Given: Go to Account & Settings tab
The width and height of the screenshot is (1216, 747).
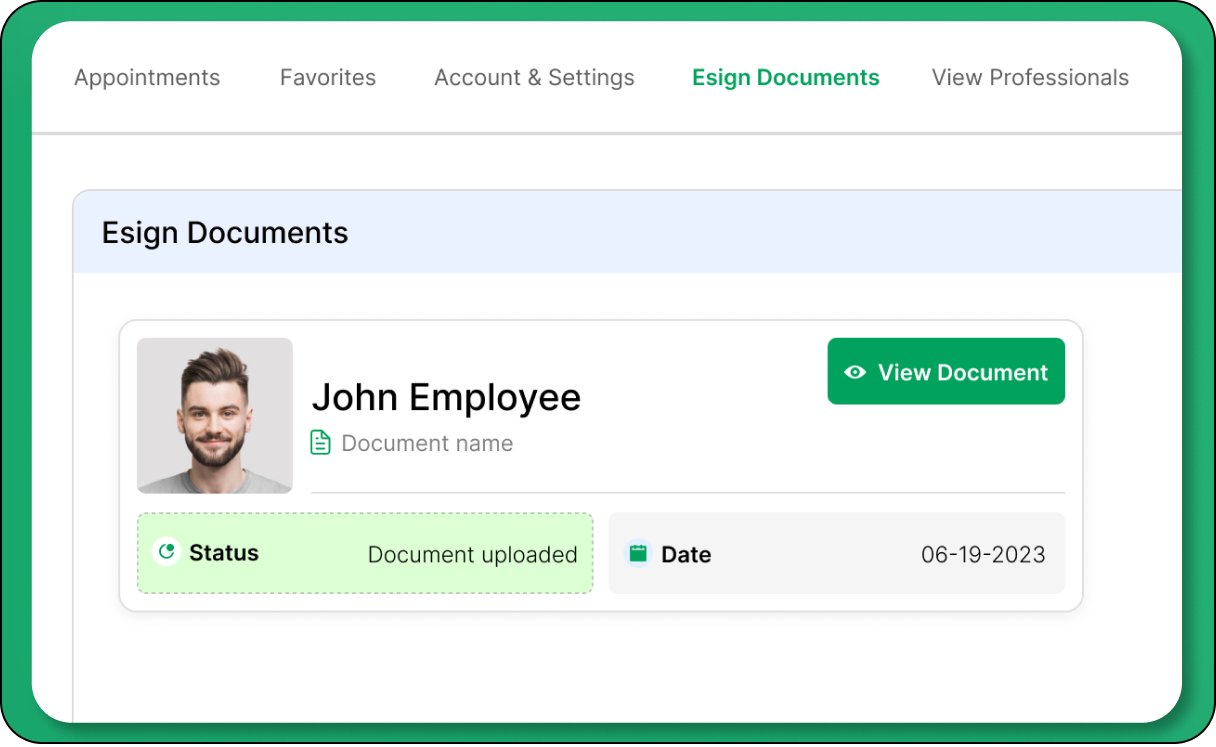Looking at the screenshot, I should click(x=534, y=78).
